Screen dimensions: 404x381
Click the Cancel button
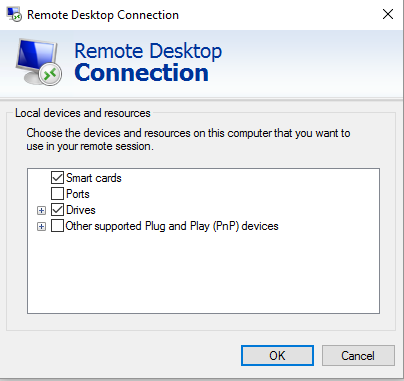pyautogui.click(x=358, y=356)
